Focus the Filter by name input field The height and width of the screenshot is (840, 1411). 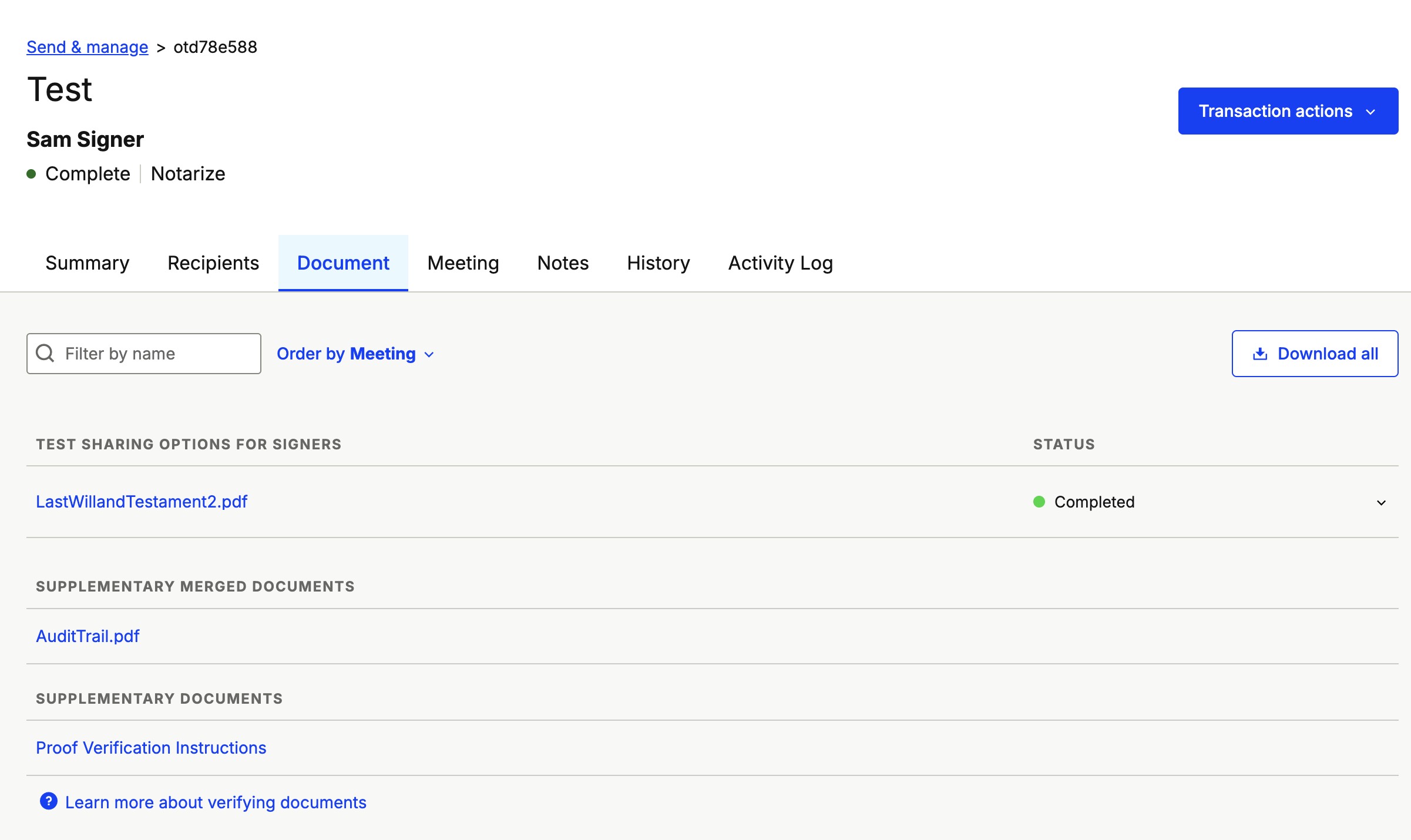[144, 354]
